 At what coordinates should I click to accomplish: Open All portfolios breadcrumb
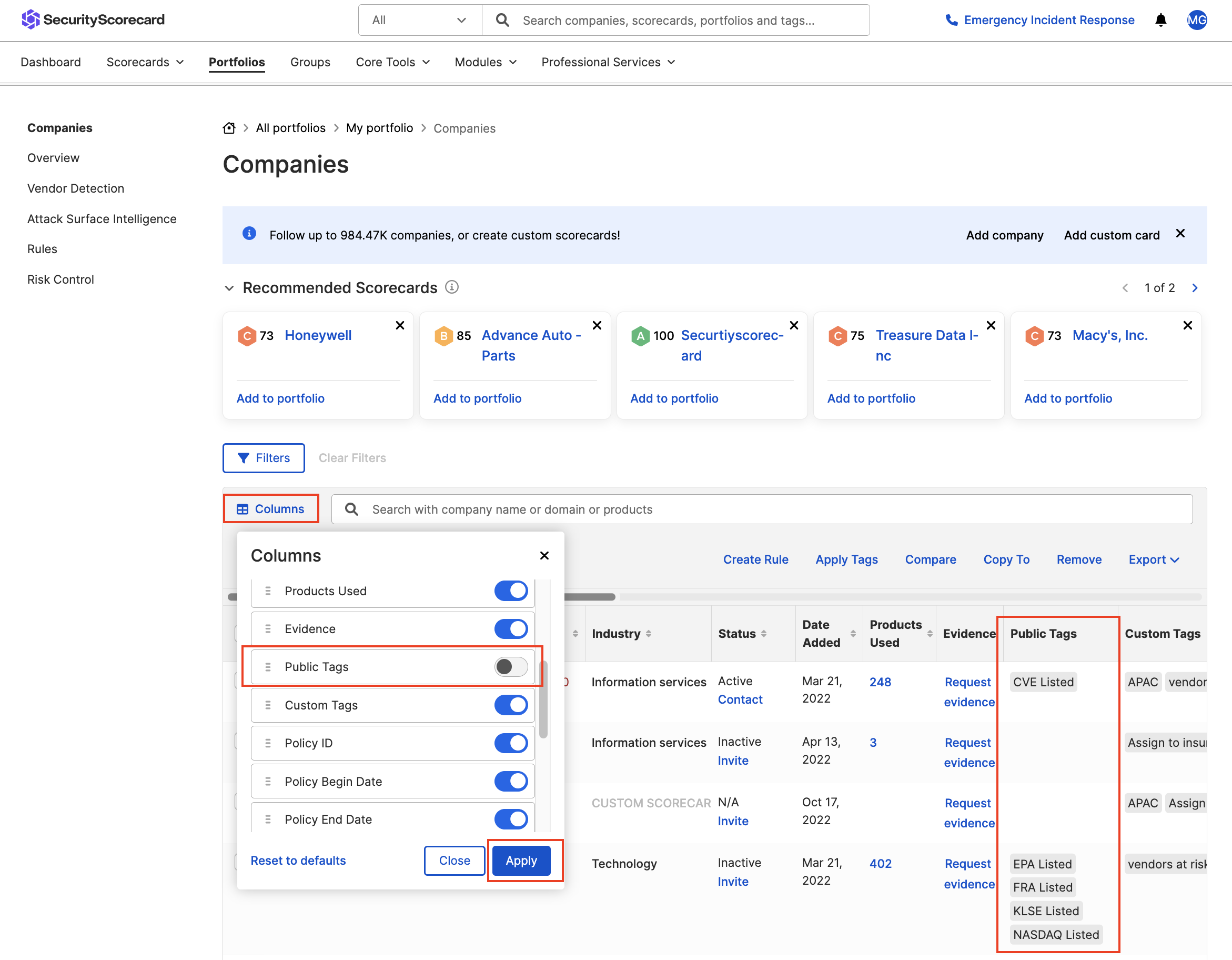coord(290,128)
